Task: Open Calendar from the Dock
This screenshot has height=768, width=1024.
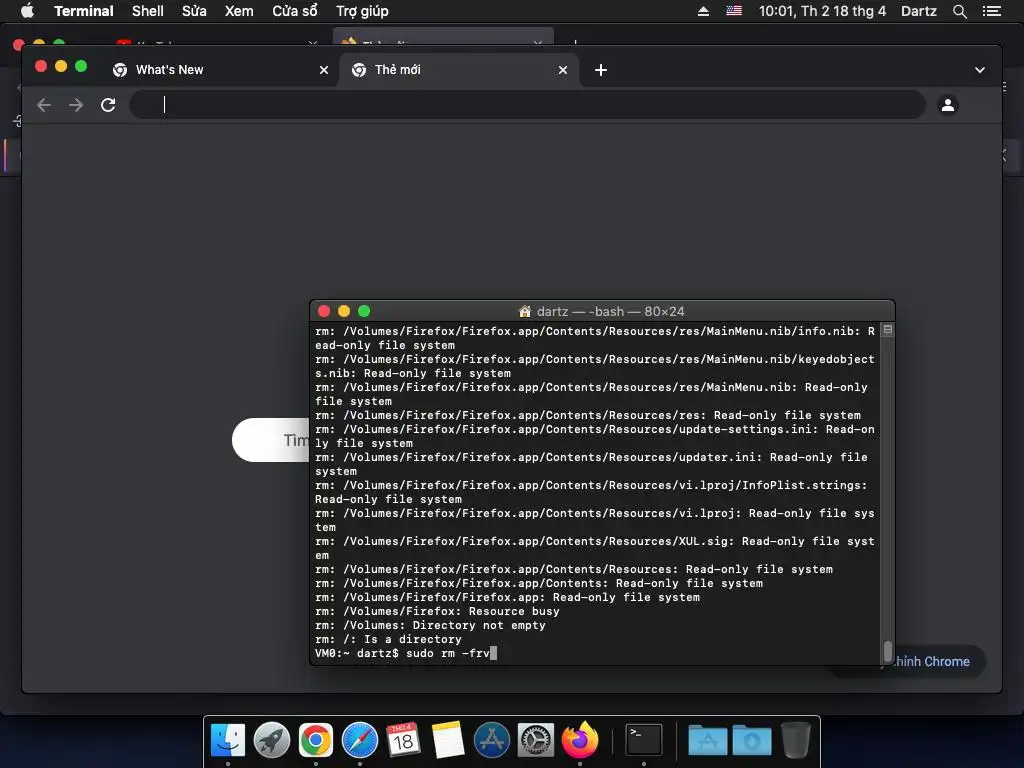Action: coord(403,740)
